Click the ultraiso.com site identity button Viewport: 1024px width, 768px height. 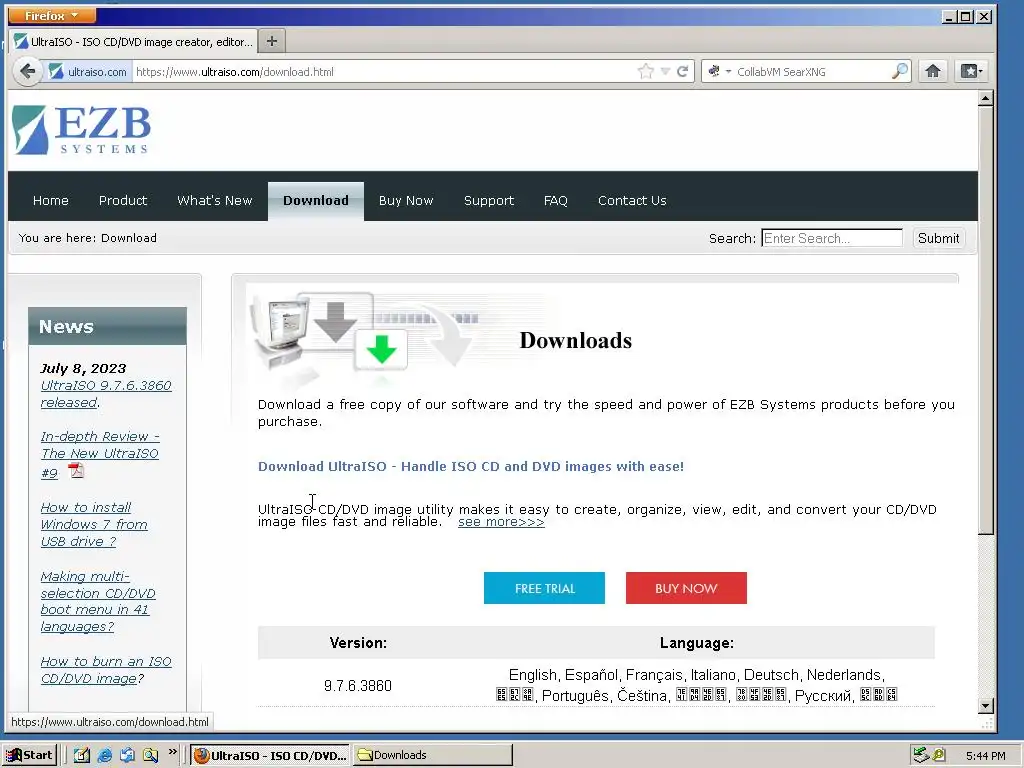[x=88, y=72]
